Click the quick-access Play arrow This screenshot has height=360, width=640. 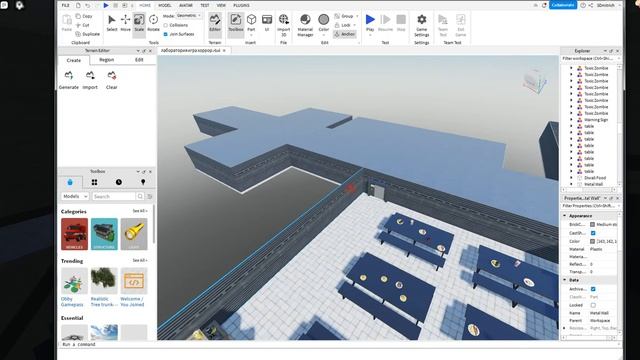tap(106, 5)
